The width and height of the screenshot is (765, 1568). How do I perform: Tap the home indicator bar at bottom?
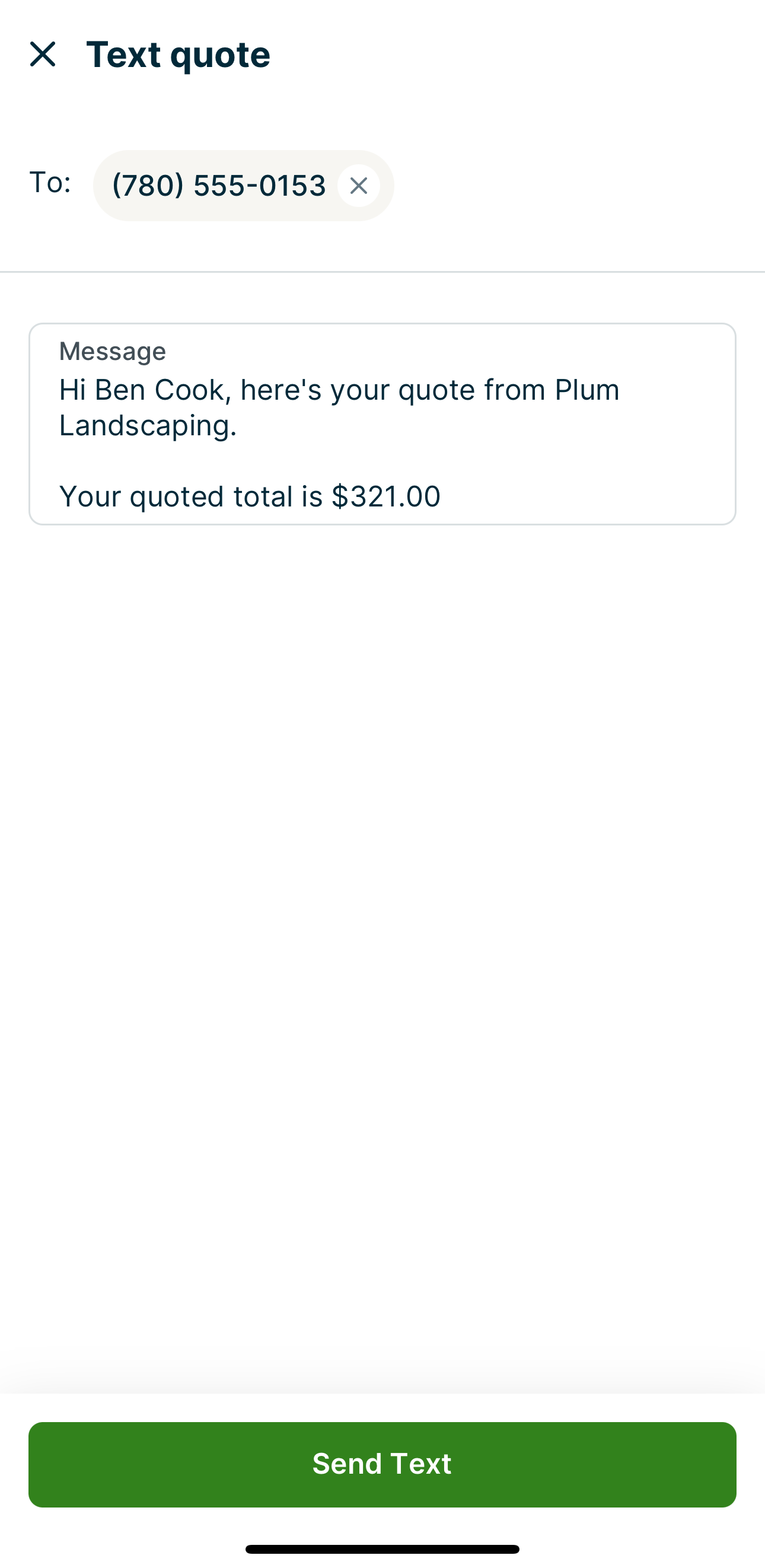pyautogui.click(x=382, y=1549)
